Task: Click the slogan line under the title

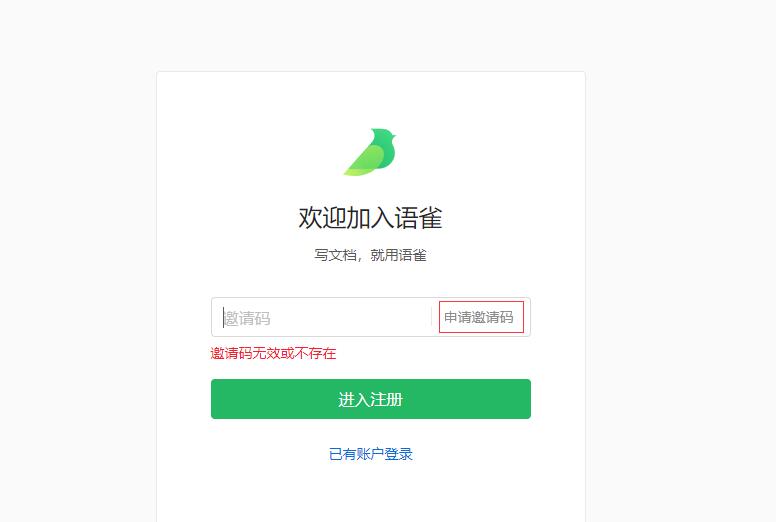Action: coord(370,255)
